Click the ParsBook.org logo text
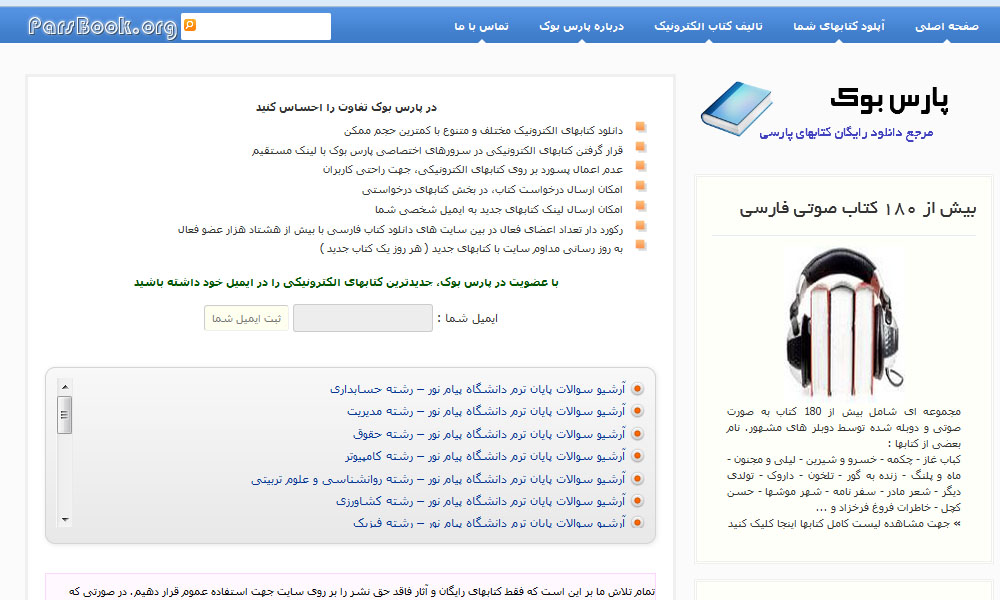1000x600 pixels. [x=102, y=27]
